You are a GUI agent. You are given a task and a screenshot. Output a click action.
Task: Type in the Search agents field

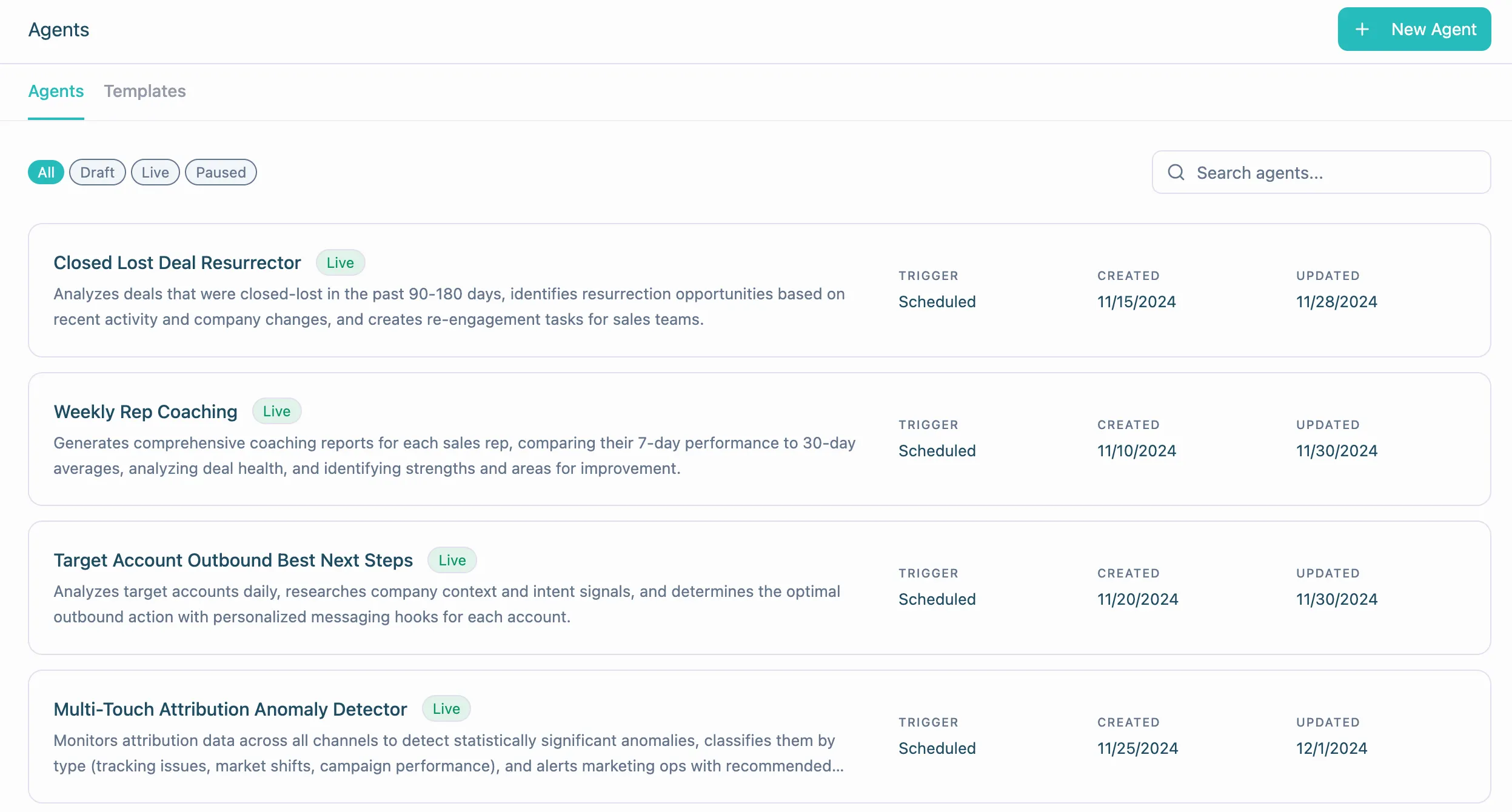[x=1334, y=173]
